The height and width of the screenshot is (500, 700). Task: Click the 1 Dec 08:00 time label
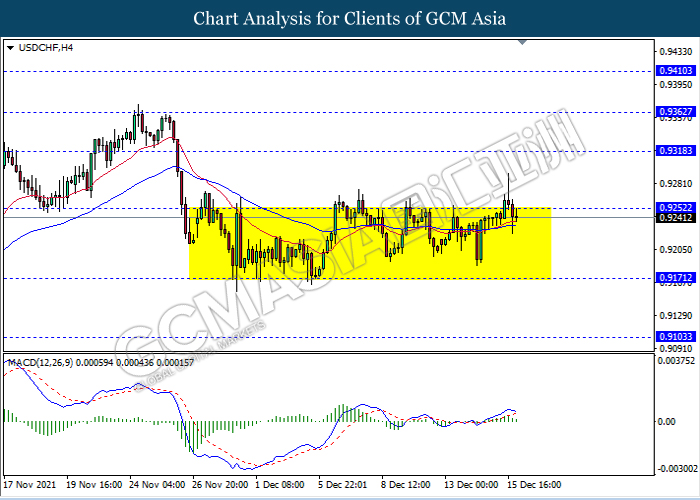(x=280, y=485)
